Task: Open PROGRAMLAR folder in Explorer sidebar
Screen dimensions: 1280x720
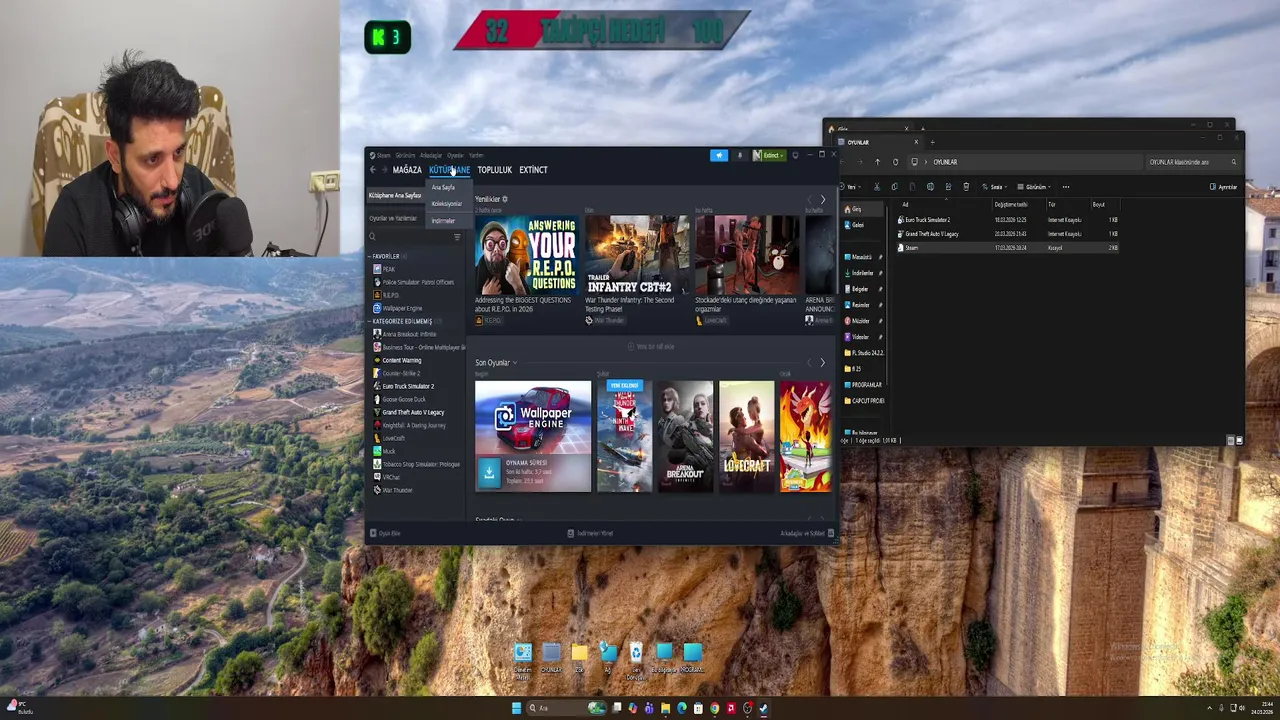Action: tap(863, 385)
